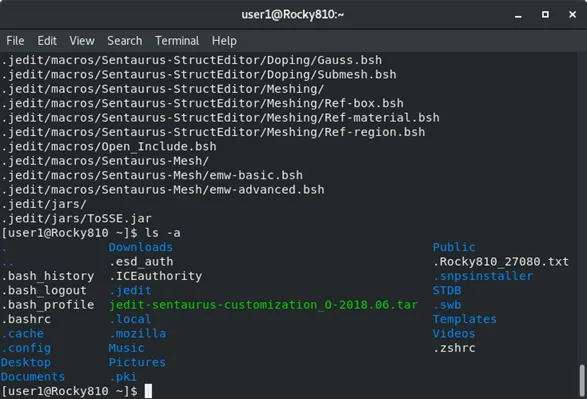Click the '.bashrc' file name
This screenshot has height=399, width=587.
26,319
